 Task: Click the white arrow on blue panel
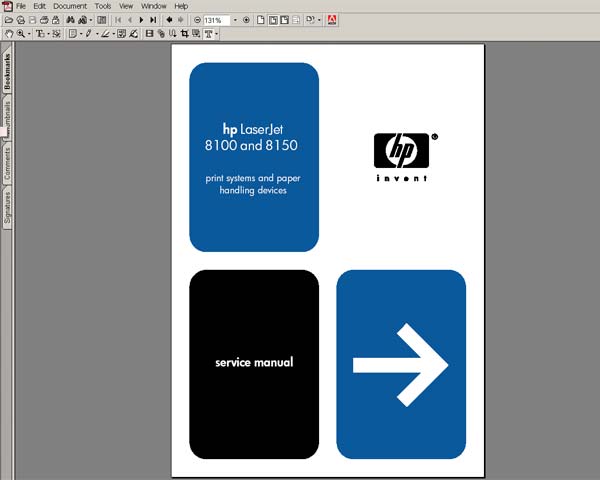(400, 365)
